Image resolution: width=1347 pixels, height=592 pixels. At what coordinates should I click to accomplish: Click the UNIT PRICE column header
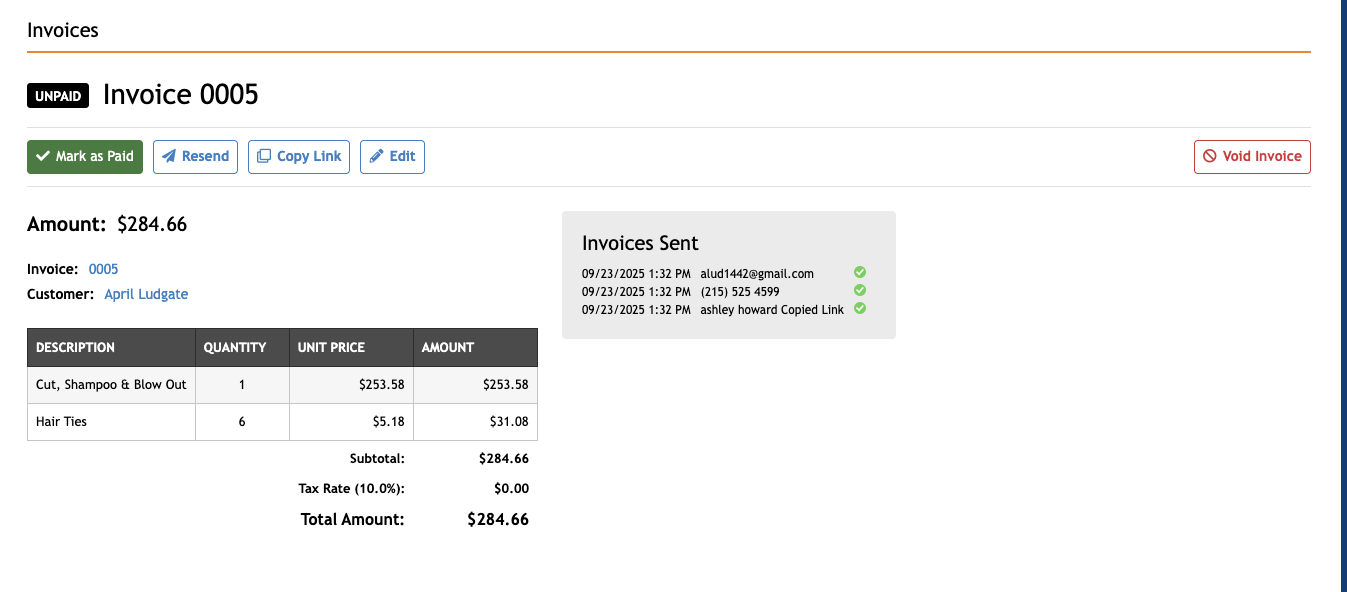pos(331,348)
